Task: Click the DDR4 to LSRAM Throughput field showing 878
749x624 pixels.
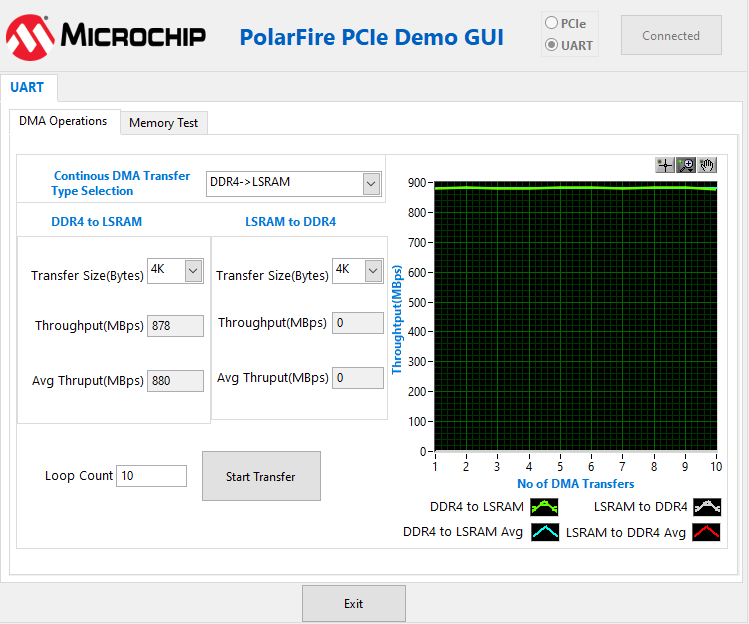Action: point(175,326)
